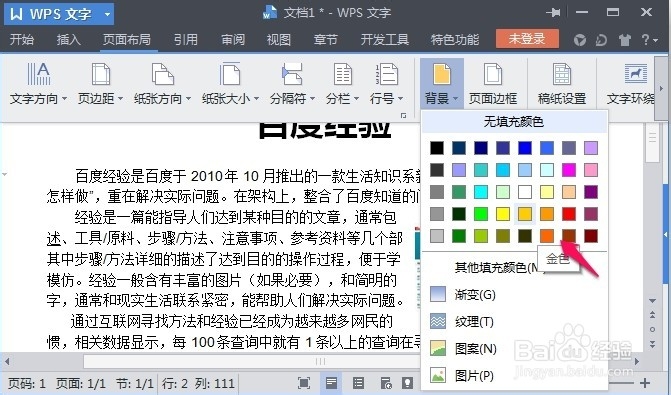The width and height of the screenshot is (671, 395).
Task: Click the question mark help icon
Action: click(x=646, y=40)
